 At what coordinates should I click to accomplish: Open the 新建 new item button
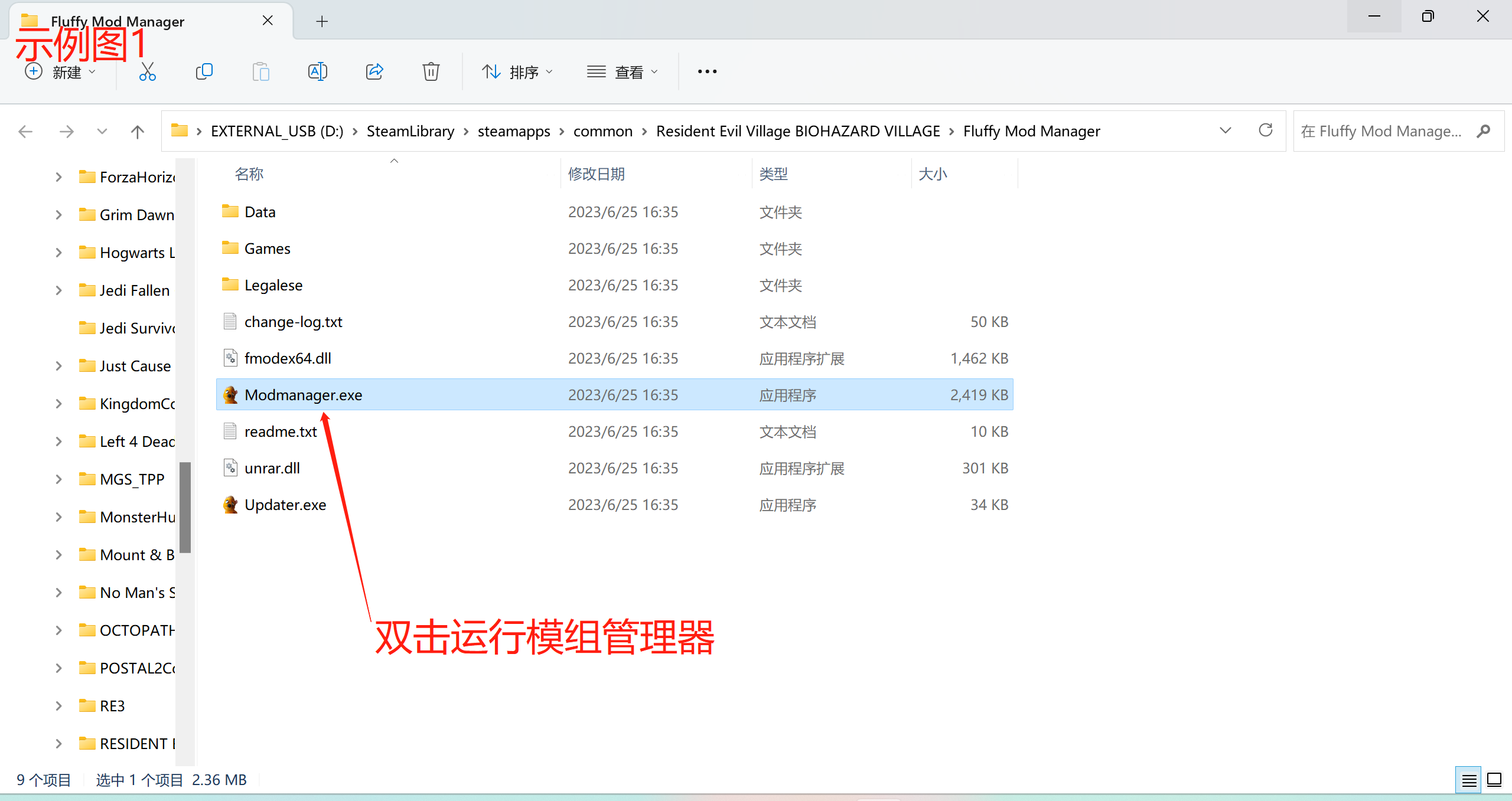[x=60, y=72]
